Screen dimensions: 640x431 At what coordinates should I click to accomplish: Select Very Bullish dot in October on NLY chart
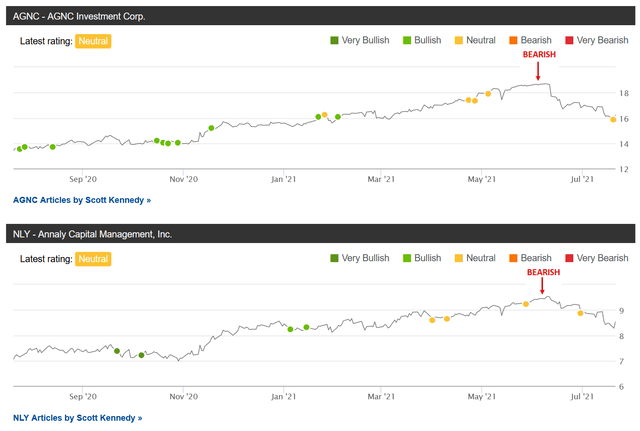pos(142,355)
